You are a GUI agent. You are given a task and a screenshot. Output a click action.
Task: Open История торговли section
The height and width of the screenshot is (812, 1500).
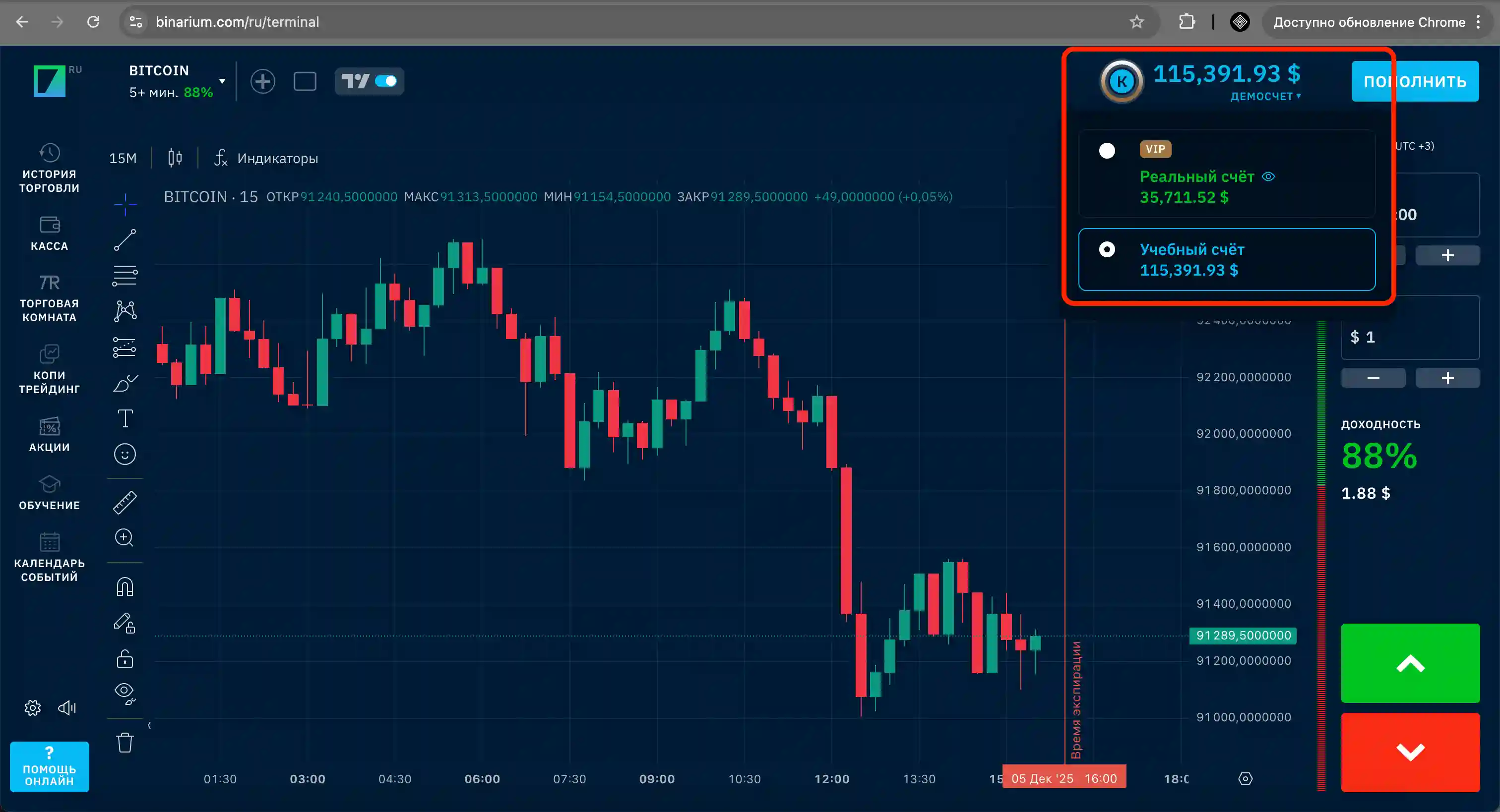50,168
